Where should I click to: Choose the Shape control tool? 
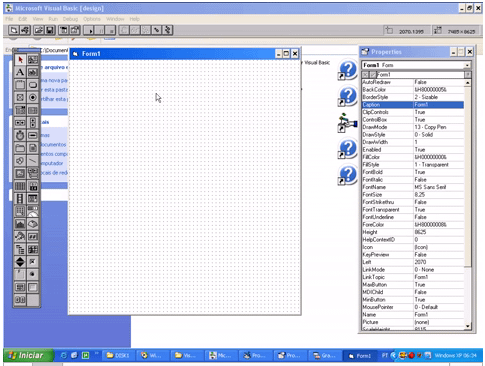pos(20,161)
